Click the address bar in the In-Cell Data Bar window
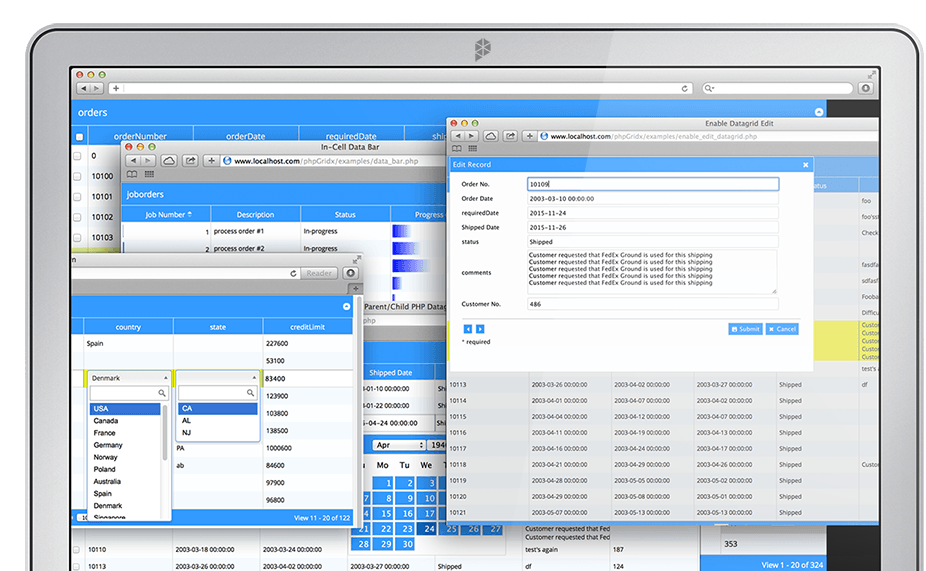This screenshot has width=926, height=571. pos(331,161)
